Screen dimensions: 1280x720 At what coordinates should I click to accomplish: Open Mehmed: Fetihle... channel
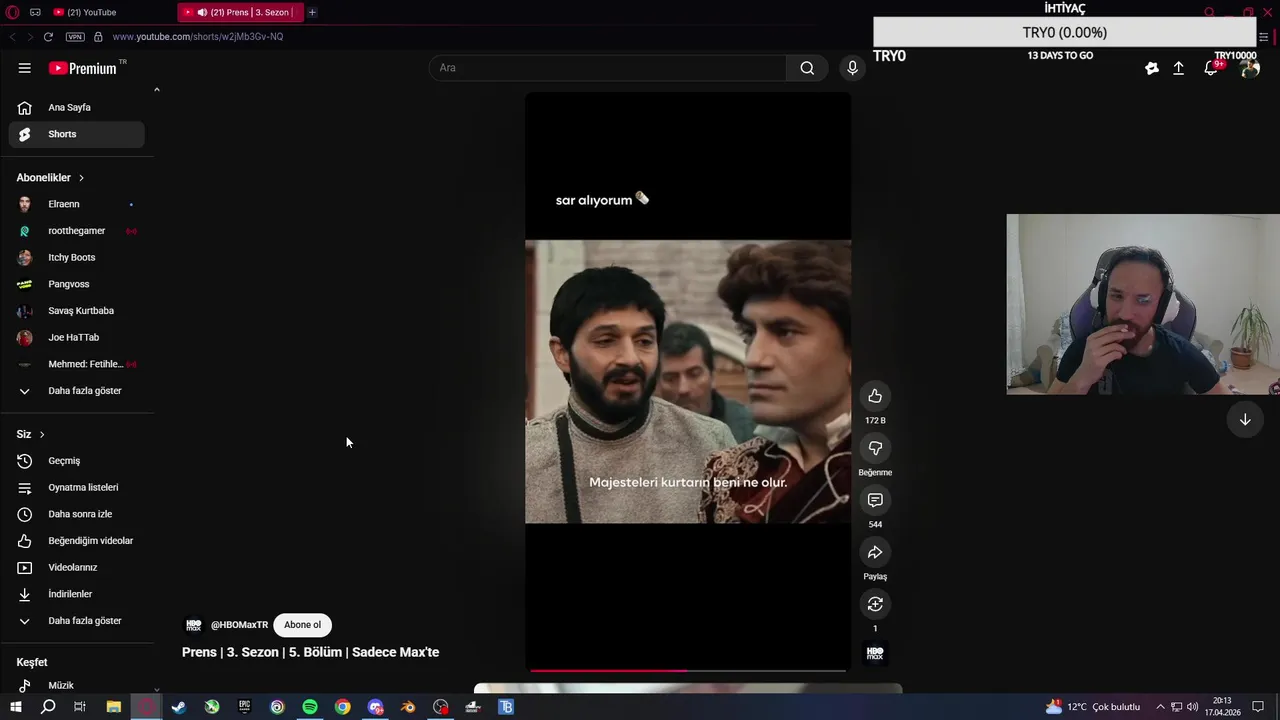coord(77,364)
